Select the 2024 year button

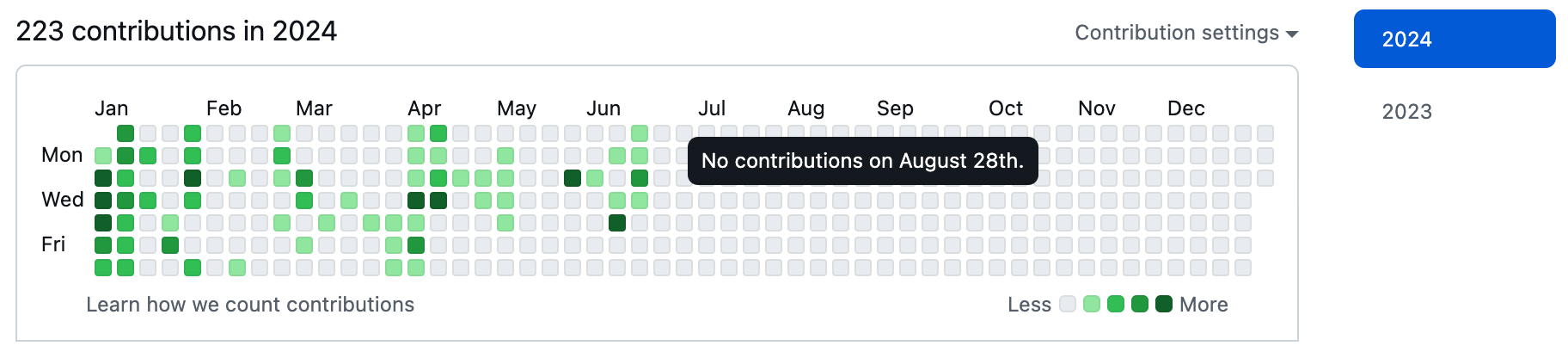[x=1455, y=39]
